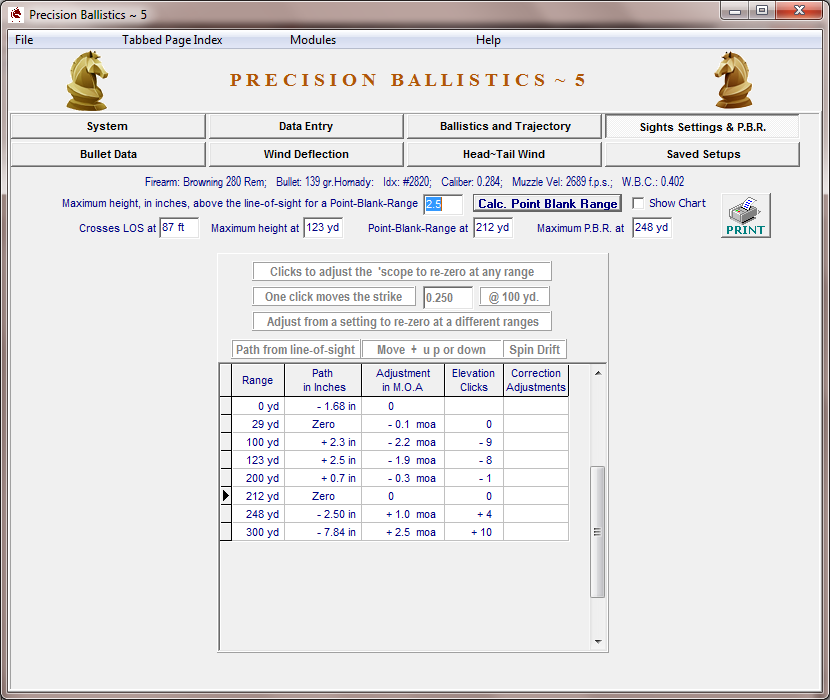Minimize the Precision Ballistics window
Viewport: 830px width, 700px height.
(x=735, y=11)
